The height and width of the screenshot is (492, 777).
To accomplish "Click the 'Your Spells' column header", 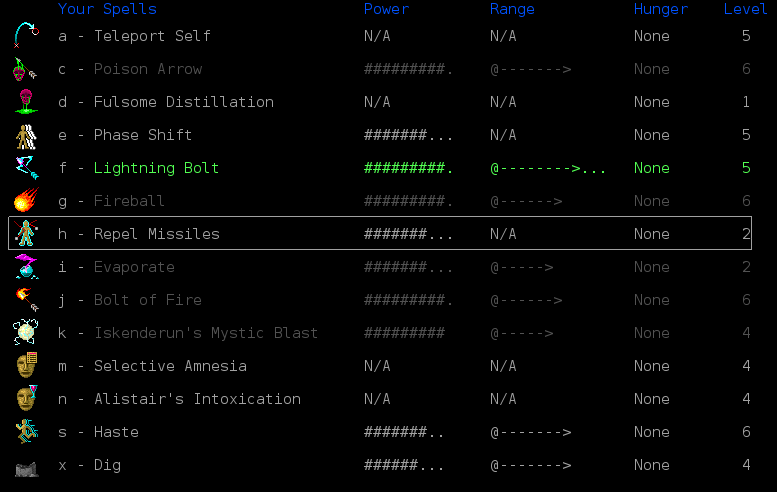I will pos(107,9).
